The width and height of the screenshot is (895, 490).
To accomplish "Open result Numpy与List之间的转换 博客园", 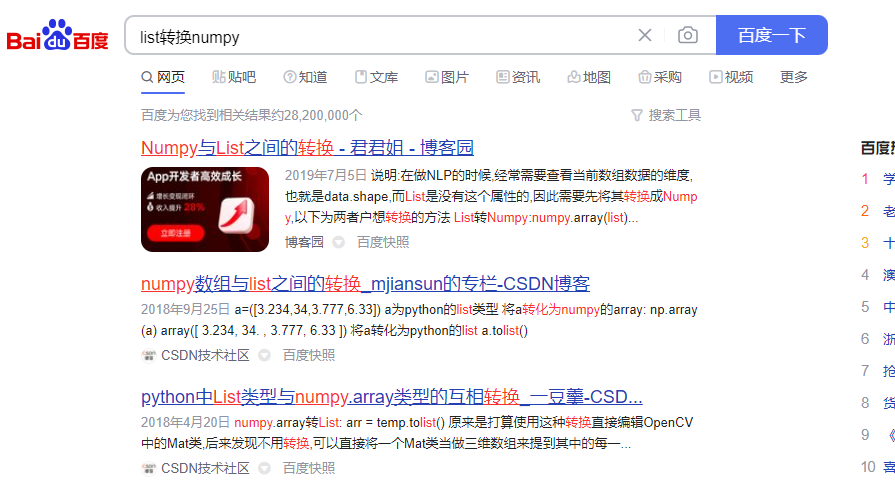I will click(x=307, y=148).
